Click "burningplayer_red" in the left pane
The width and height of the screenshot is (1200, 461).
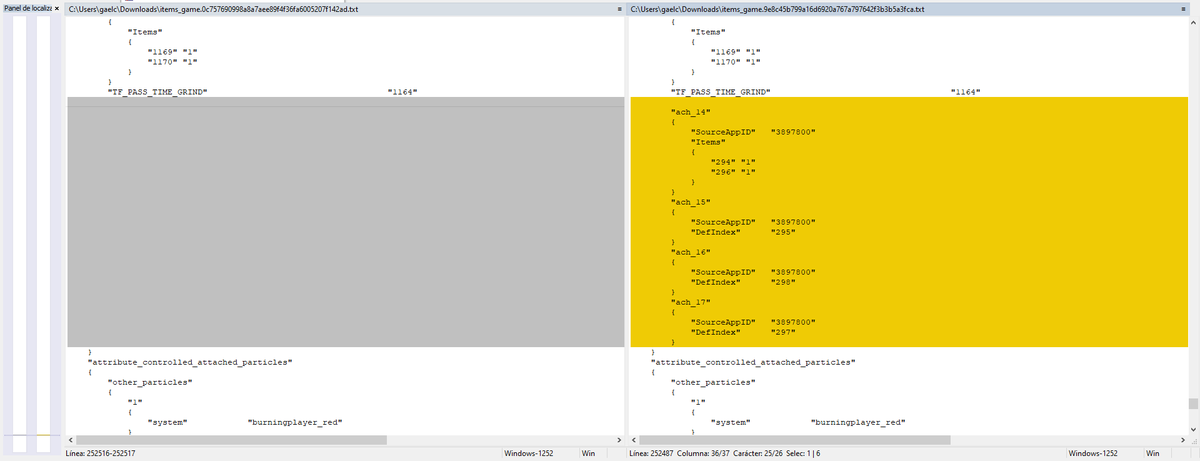[x=294, y=422]
